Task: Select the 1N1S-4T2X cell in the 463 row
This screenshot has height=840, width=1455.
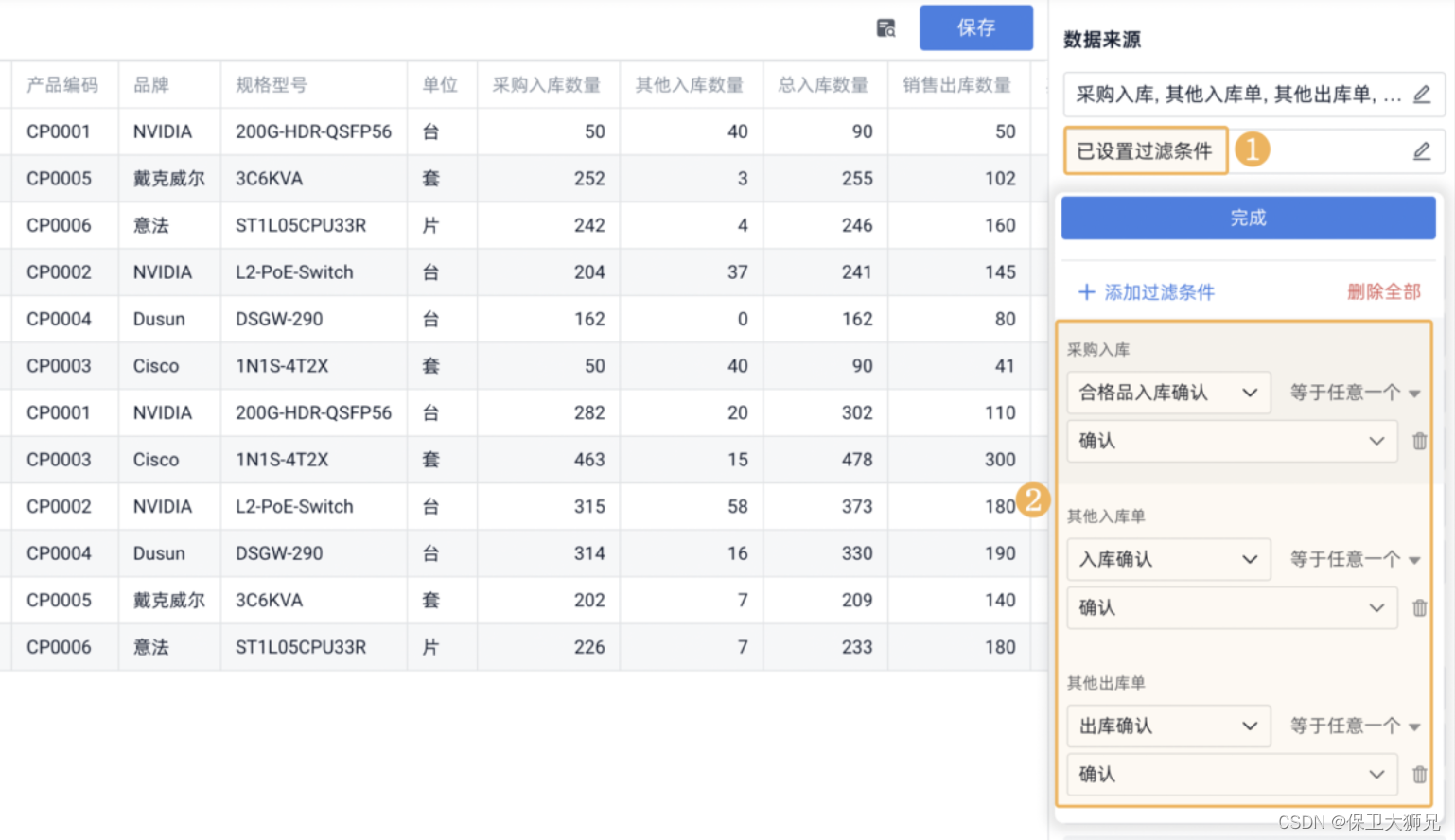Action: coord(314,460)
